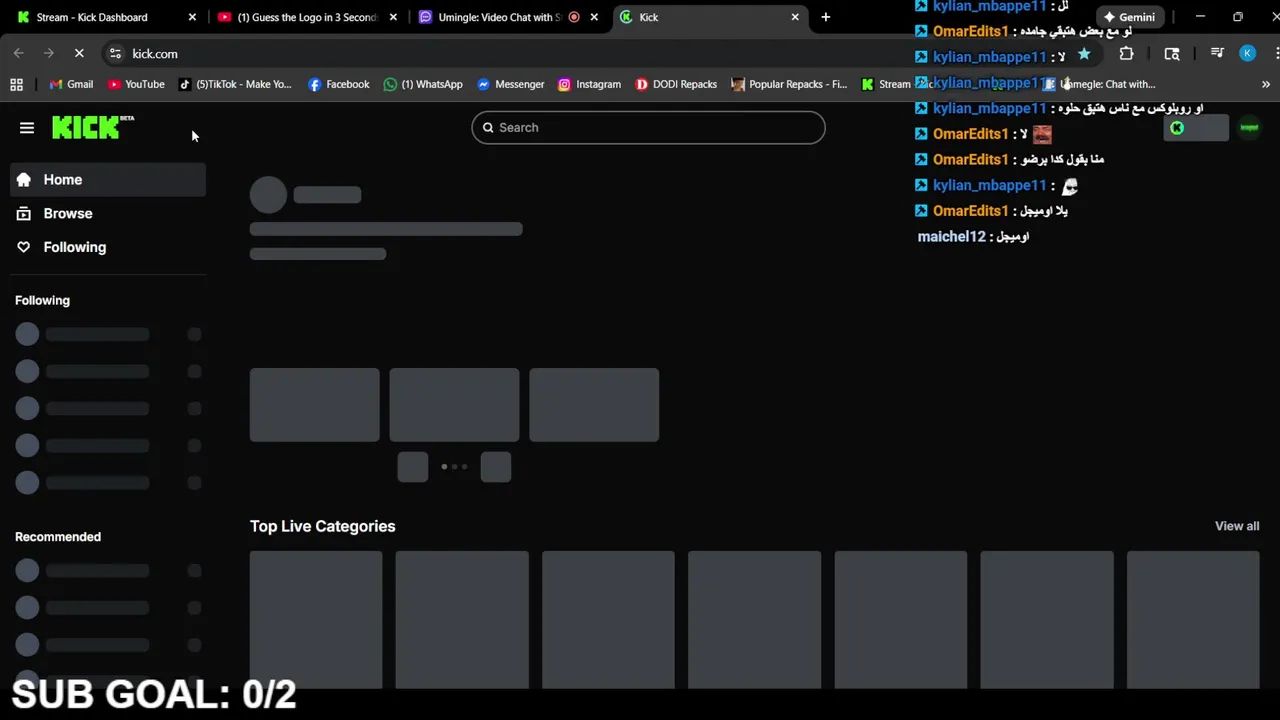Click the first featured stream thumbnail placeholder

coord(314,405)
